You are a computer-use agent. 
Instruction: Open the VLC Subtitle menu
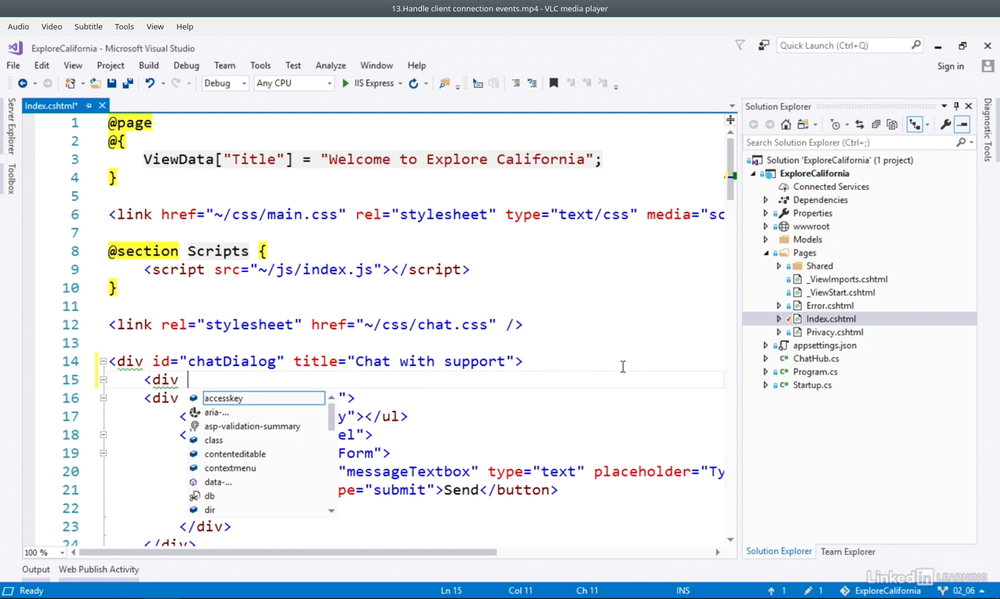click(x=88, y=27)
